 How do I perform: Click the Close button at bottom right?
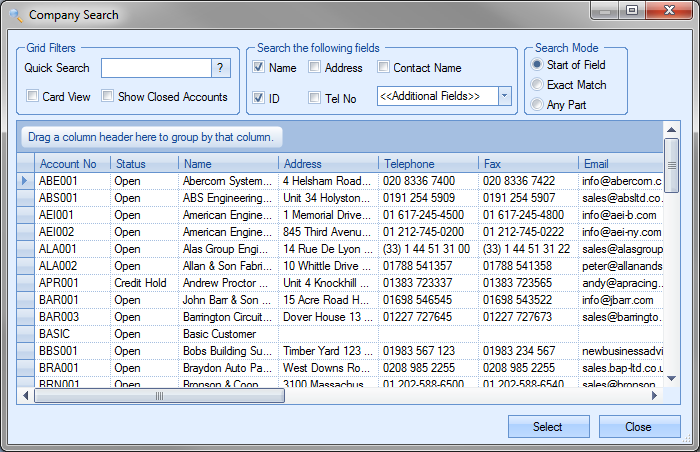pyautogui.click(x=639, y=427)
